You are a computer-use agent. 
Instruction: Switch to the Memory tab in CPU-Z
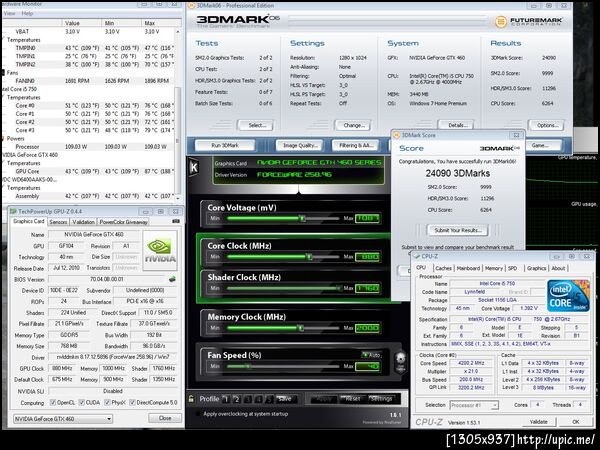(494, 268)
